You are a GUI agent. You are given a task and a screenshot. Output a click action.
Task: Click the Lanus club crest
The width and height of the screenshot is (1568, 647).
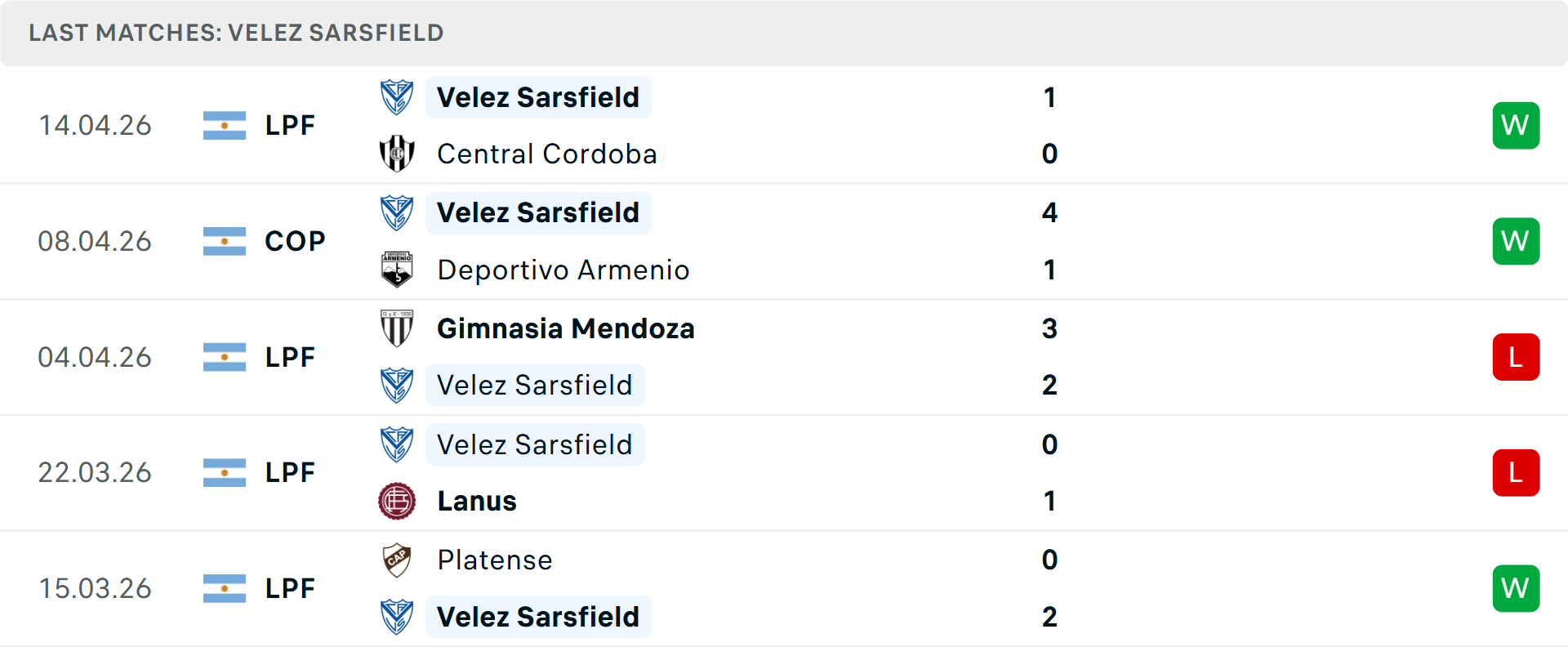pyautogui.click(x=397, y=501)
